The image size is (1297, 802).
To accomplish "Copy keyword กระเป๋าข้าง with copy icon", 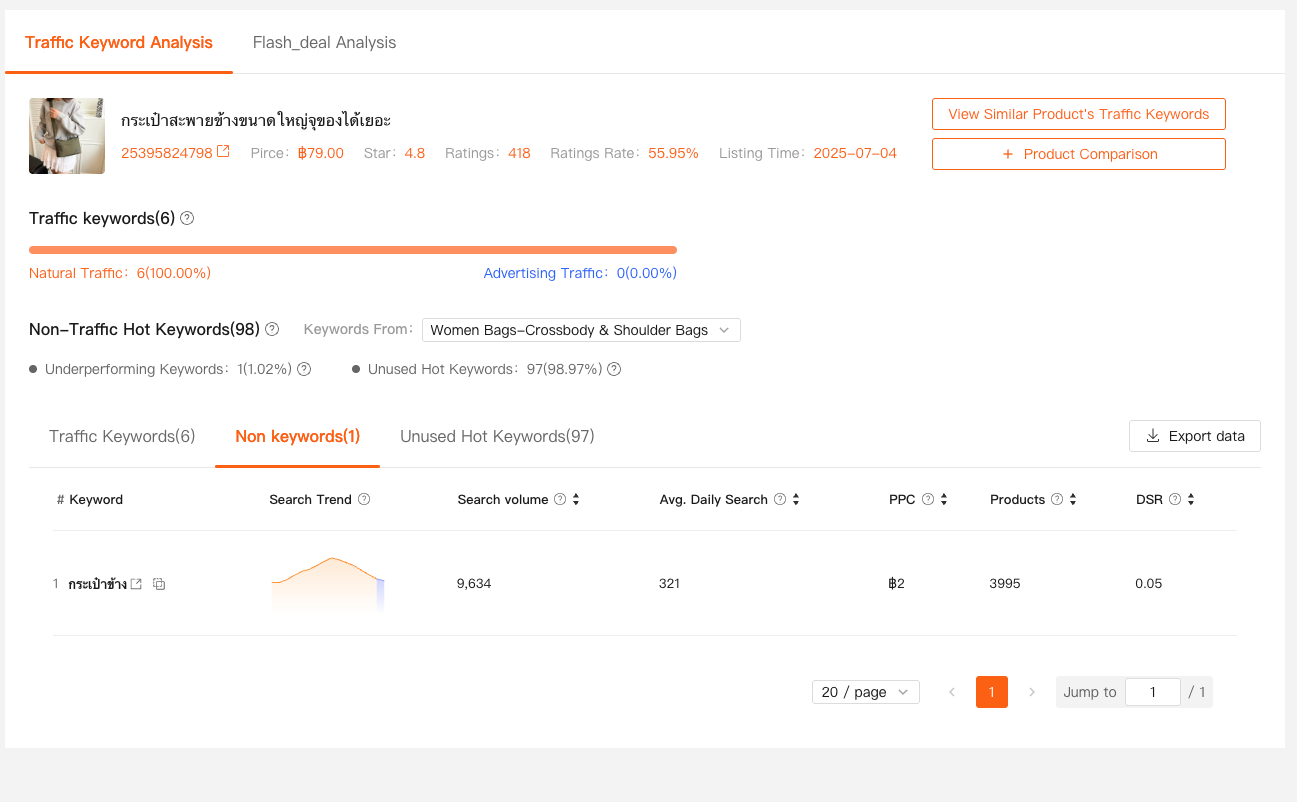I will click(159, 584).
